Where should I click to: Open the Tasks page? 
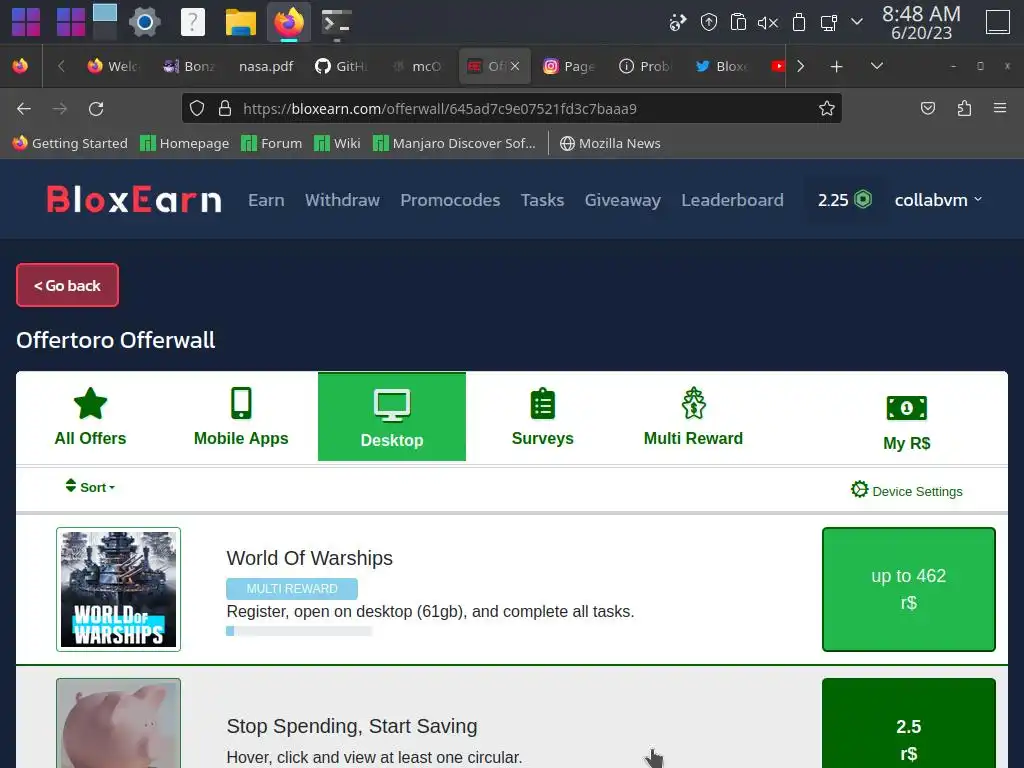click(542, 200)
